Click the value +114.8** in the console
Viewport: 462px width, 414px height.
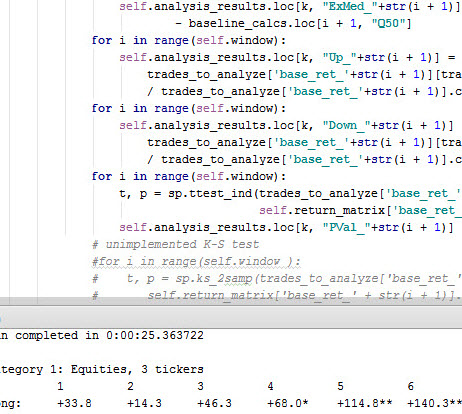coord(365,404)
